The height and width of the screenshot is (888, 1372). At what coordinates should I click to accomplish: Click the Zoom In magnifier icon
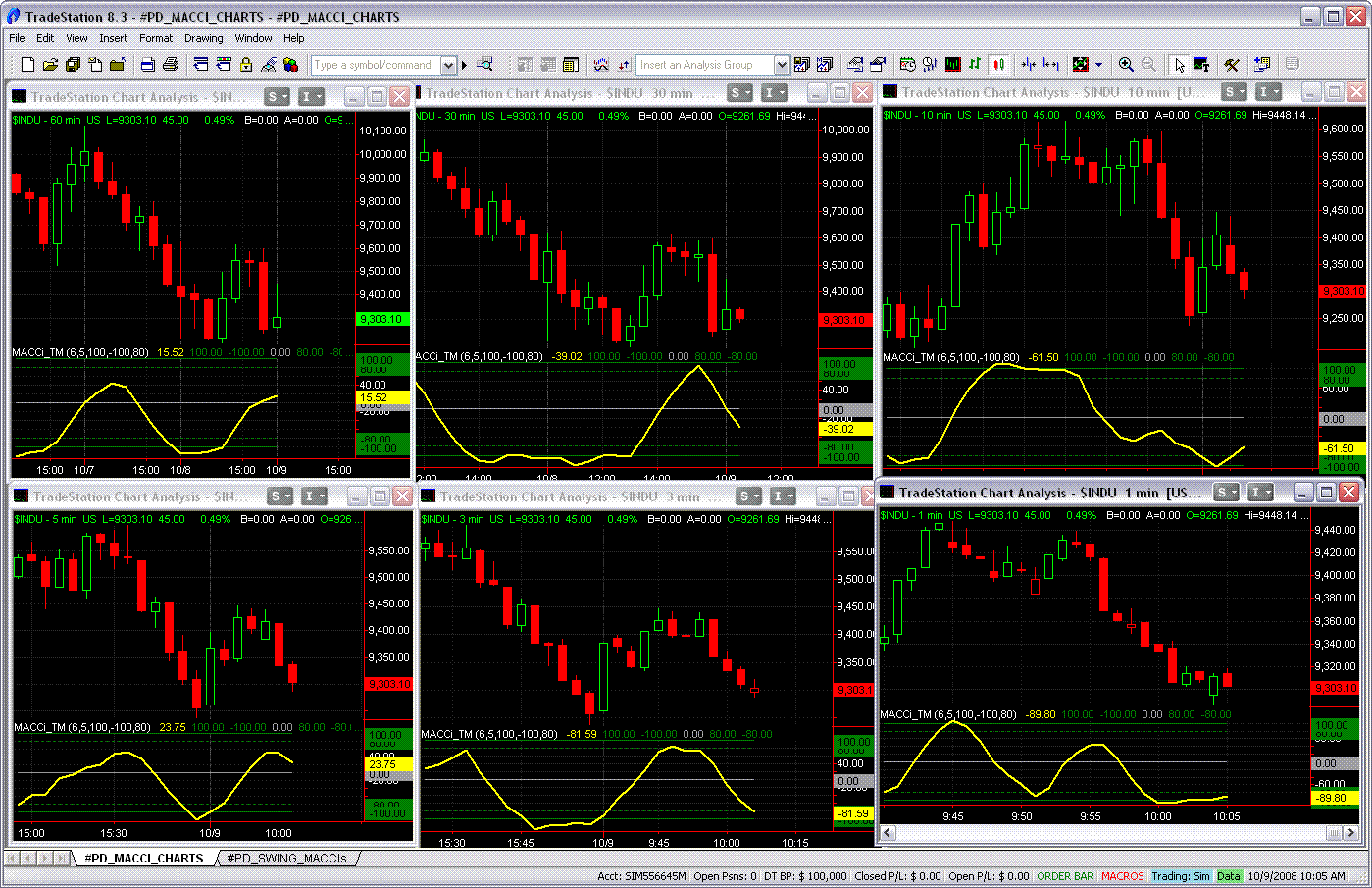pyautogui.click(x=1126, y=65)
